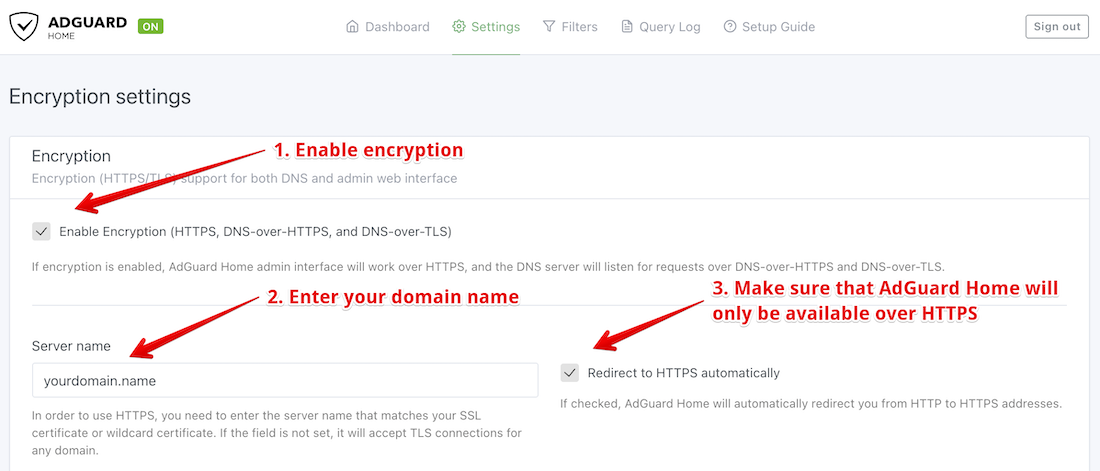This screenshot has height=471, width=1100.
Task: Click the house icon beside Dashboard
Action: tap(352, 27)
